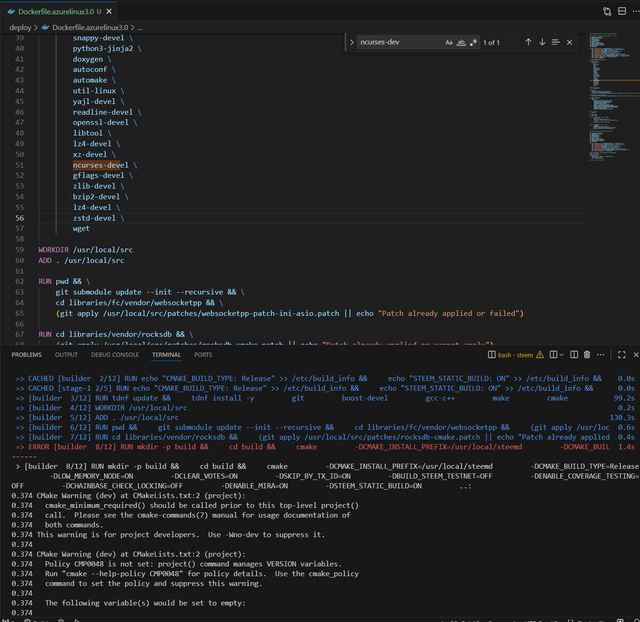Viewport: 640px width, 622px height.
Task: Click the 'python3-jinja2' package line
Action: point(107,49)
